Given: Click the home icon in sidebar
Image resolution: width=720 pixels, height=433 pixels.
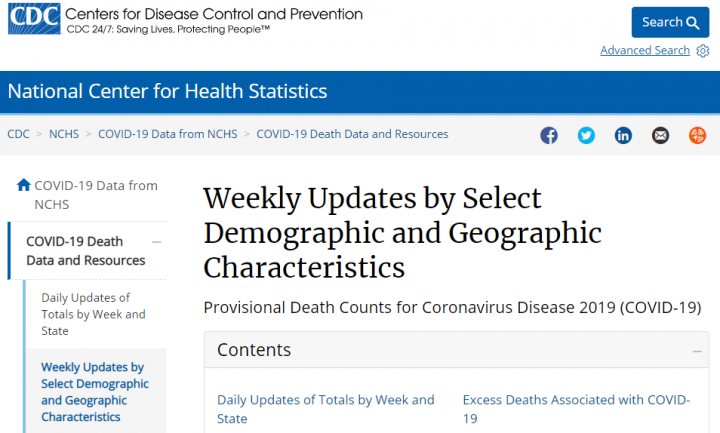Looking at the screenshot, I should click(24, 185).
